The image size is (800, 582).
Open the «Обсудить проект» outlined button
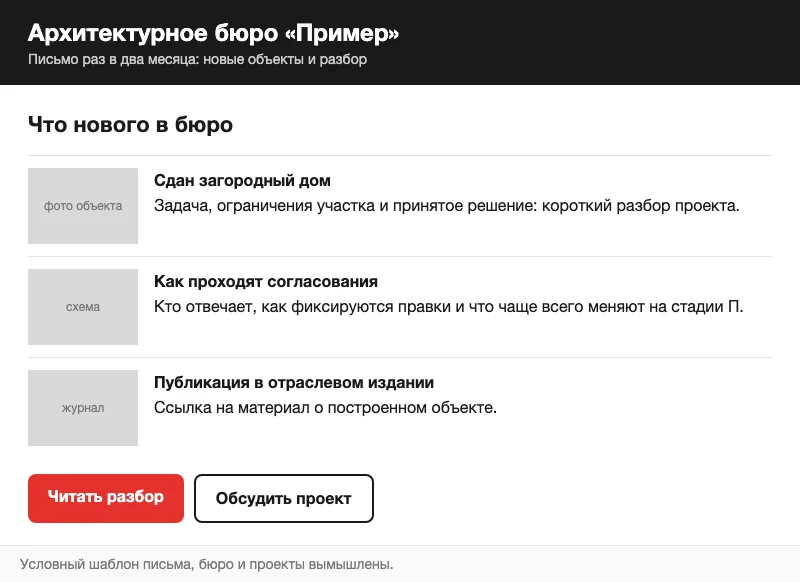pyautogui.click(x=284, y=498)
